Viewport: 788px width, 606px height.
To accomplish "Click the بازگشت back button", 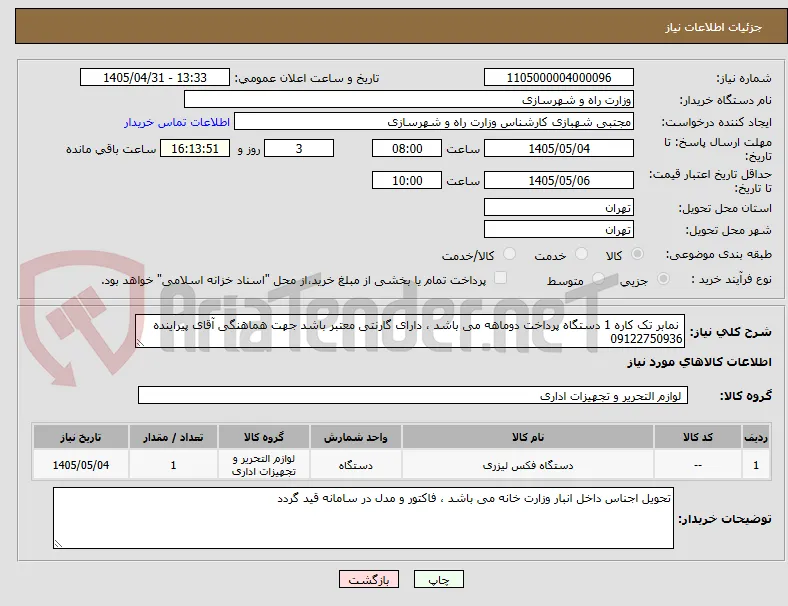I will 369,579.
